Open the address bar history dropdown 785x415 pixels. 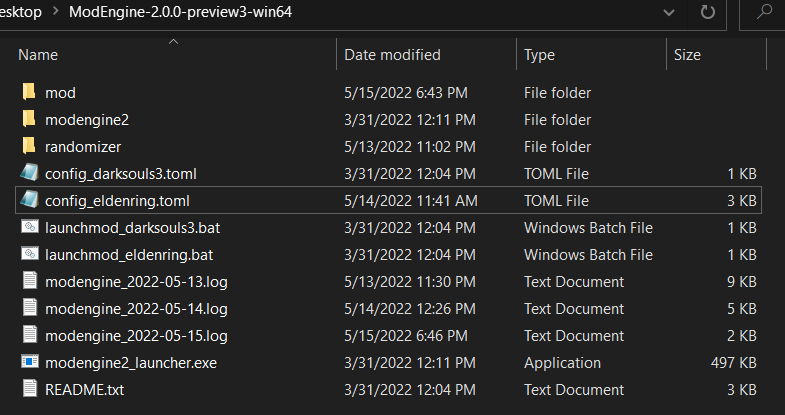(670, 14)
